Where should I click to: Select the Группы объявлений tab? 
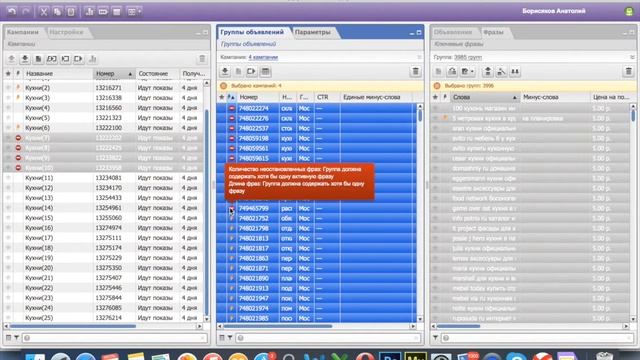pos(252,32)
